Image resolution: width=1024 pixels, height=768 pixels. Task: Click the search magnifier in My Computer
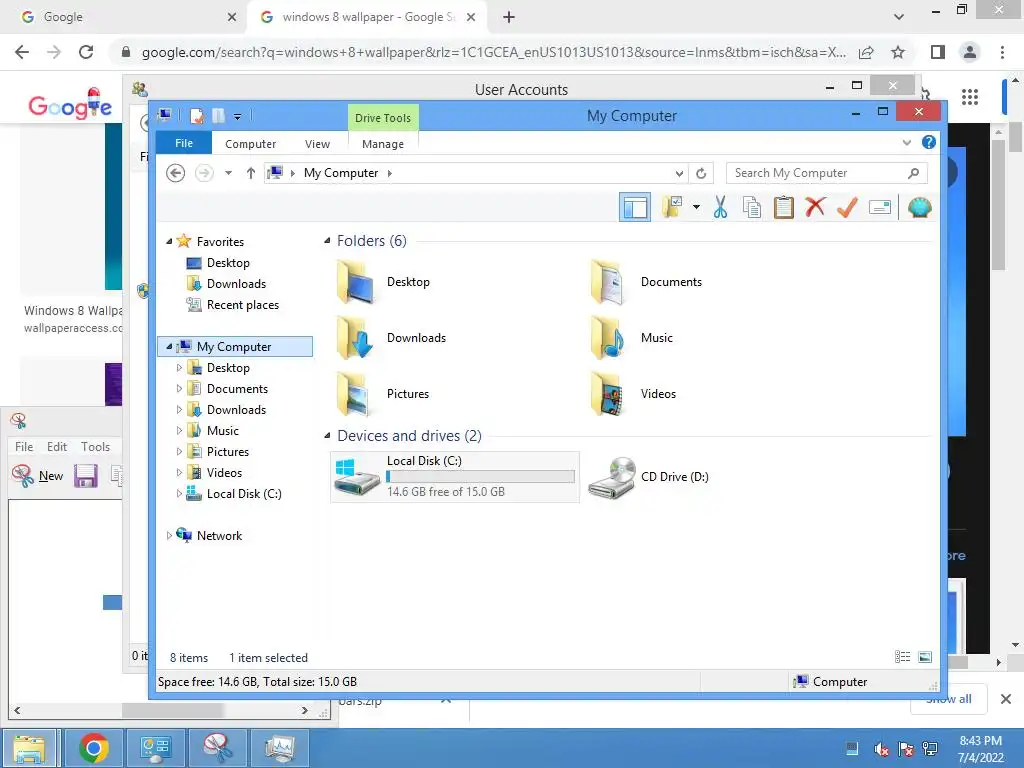coord(913,173)
